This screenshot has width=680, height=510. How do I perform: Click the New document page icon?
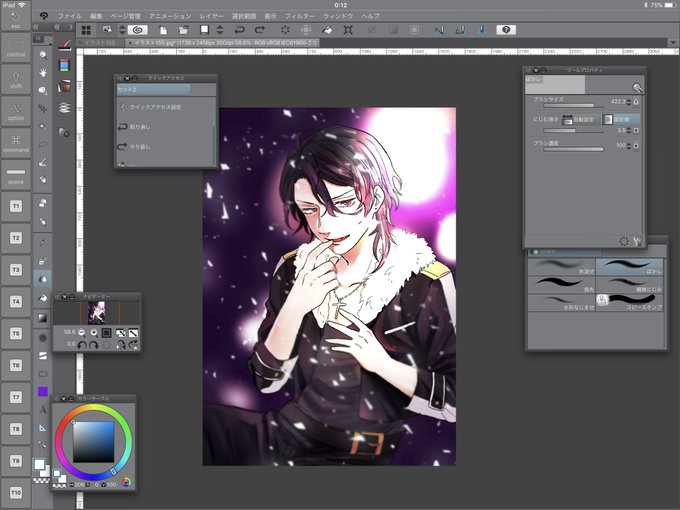(163, 30)
